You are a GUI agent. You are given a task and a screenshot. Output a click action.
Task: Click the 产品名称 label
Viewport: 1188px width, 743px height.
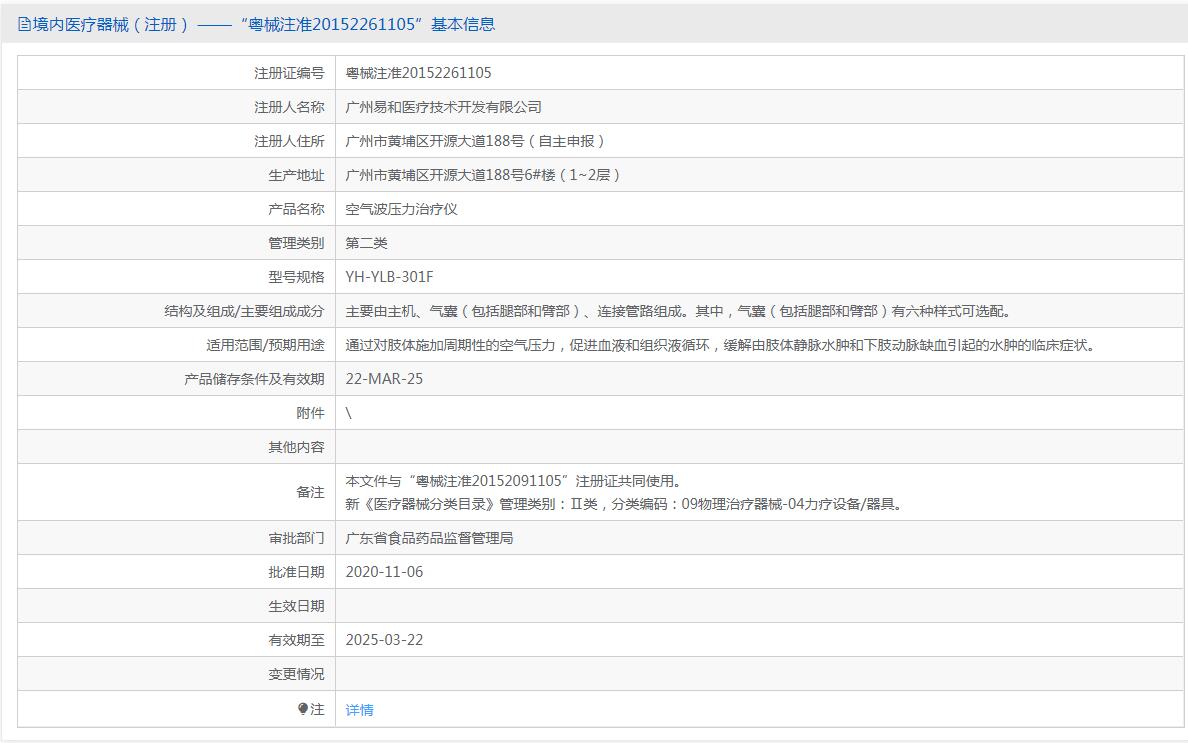click(296, 209)
